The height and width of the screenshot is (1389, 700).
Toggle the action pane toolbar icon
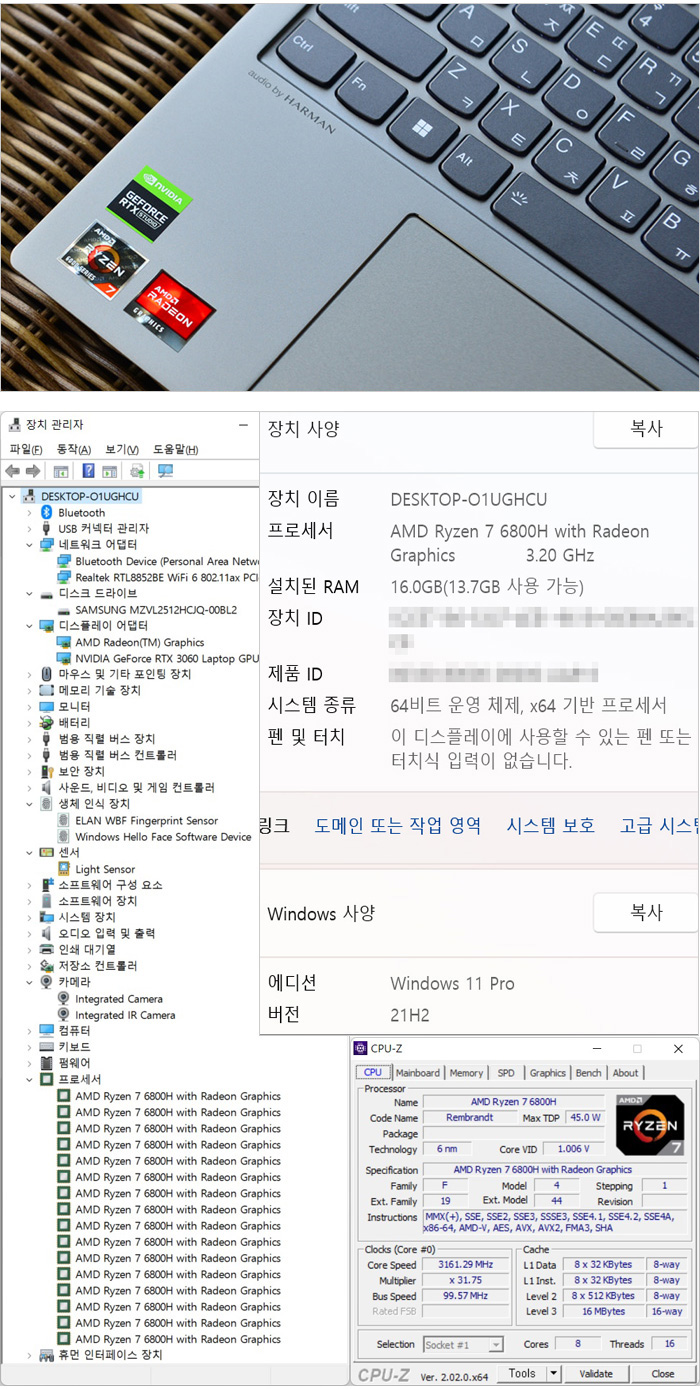coord(109,471)
